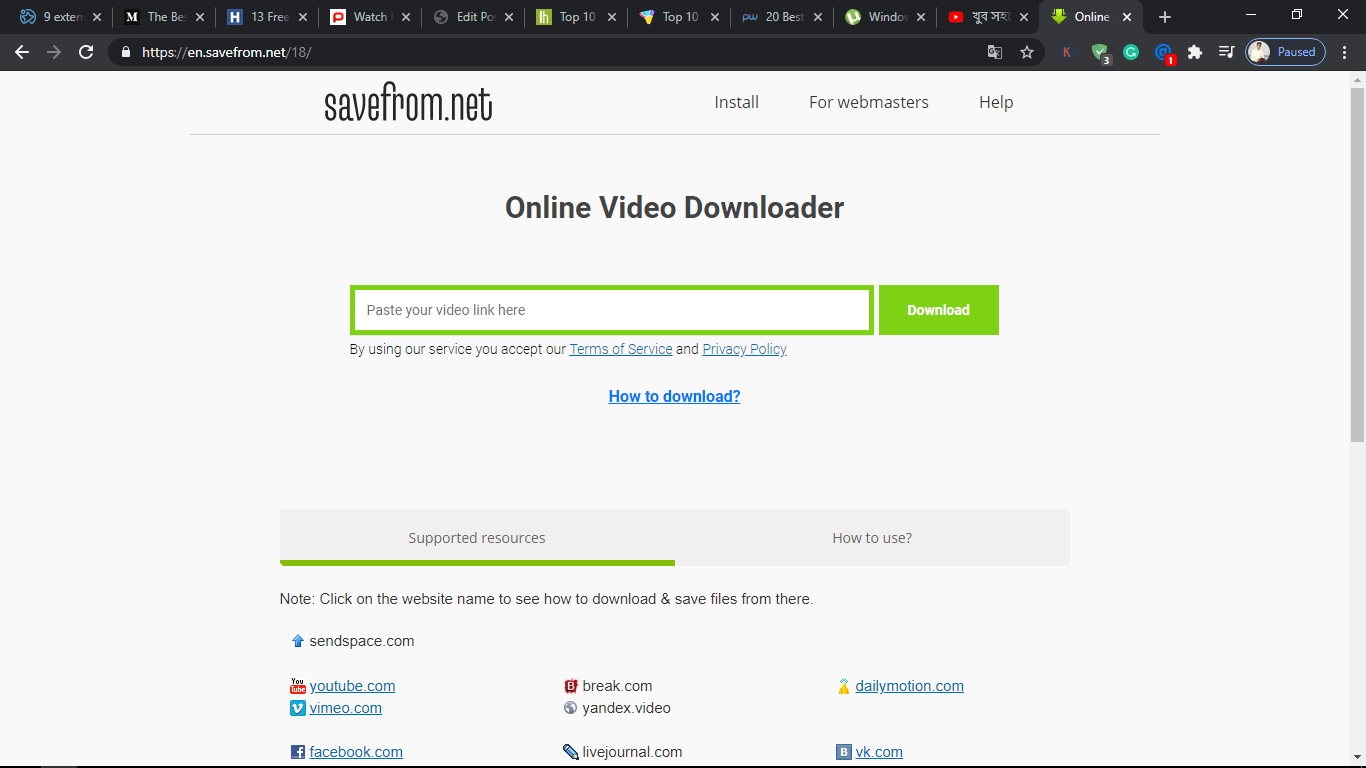Click the 'Online Video Downloader' heading
Image resolution: width=1366 pixels, height=768 pixels.
(675, 208)
